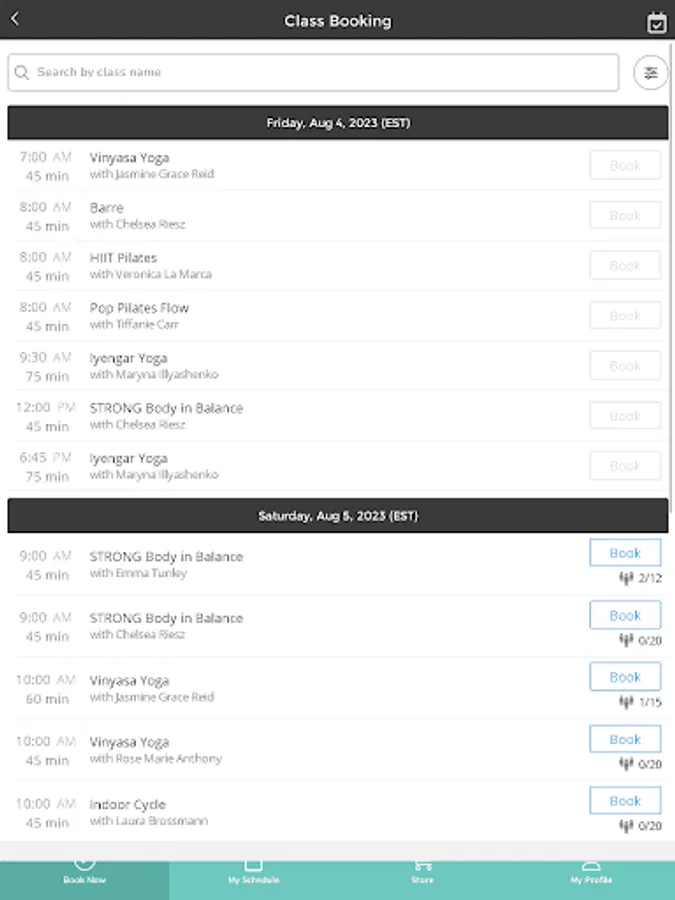
Task: Book Indoor Cycle with Laura Brossmann
Action: click(625, 801)
